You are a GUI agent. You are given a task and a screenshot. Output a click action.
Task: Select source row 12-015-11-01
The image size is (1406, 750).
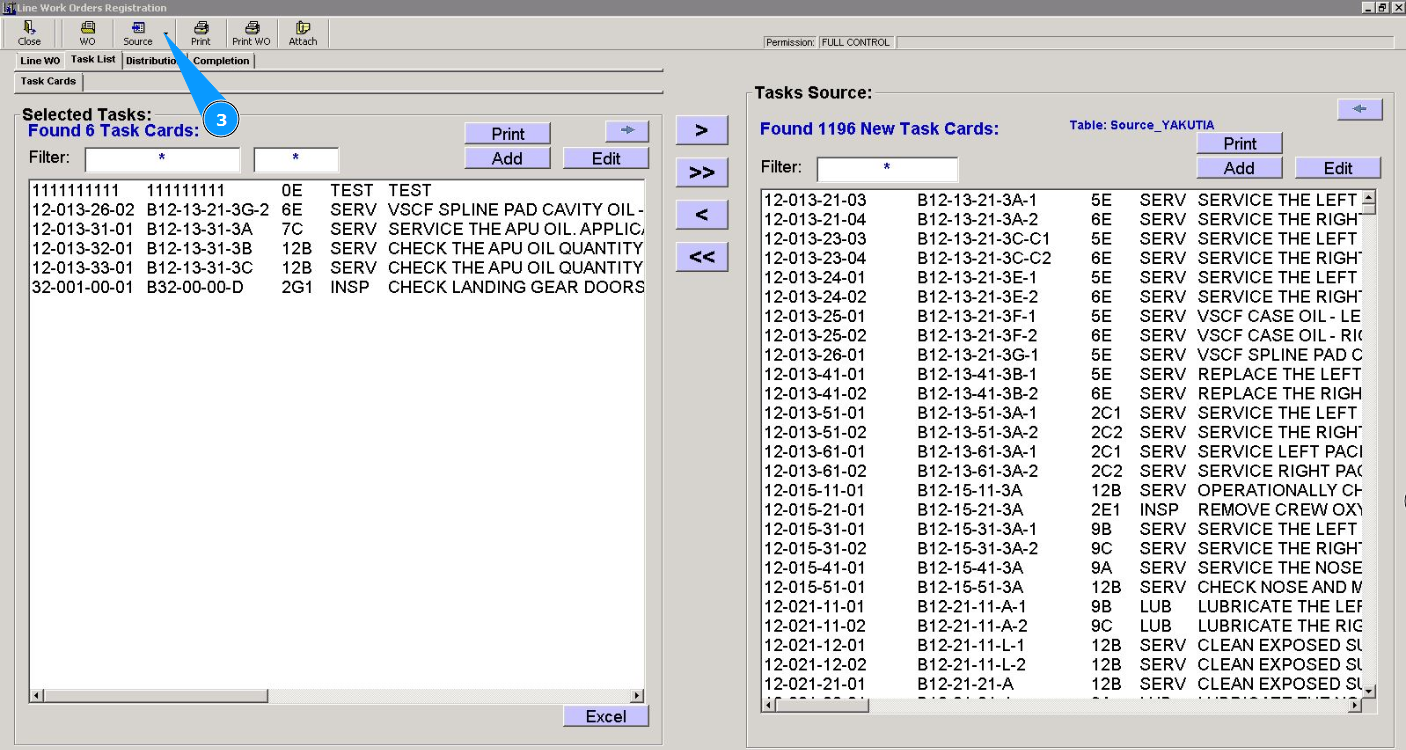point(1062,490)
